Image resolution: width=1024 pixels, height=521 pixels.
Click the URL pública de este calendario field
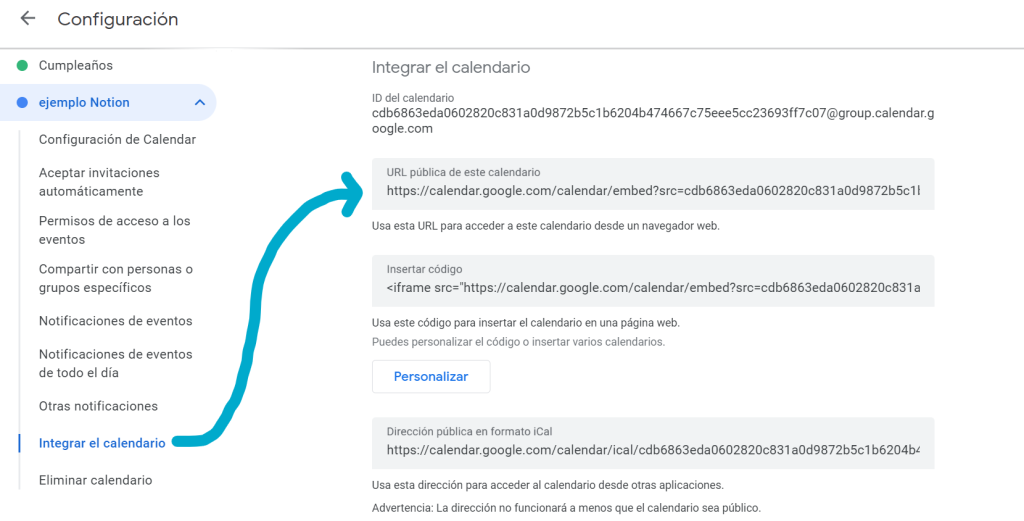point(652,191)
